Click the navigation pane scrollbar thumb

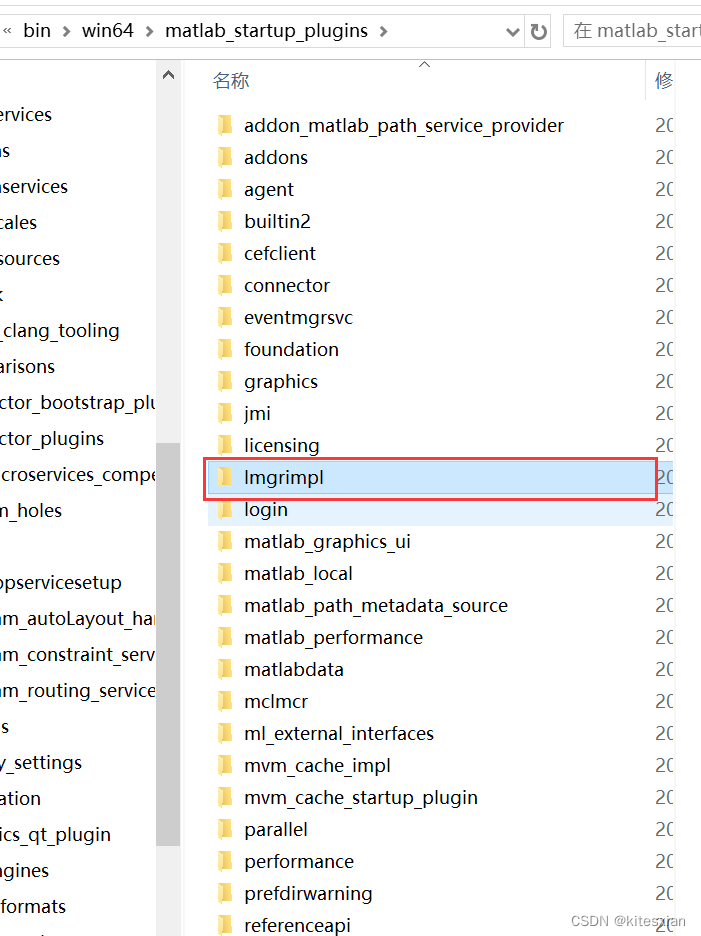pos(168,644)
